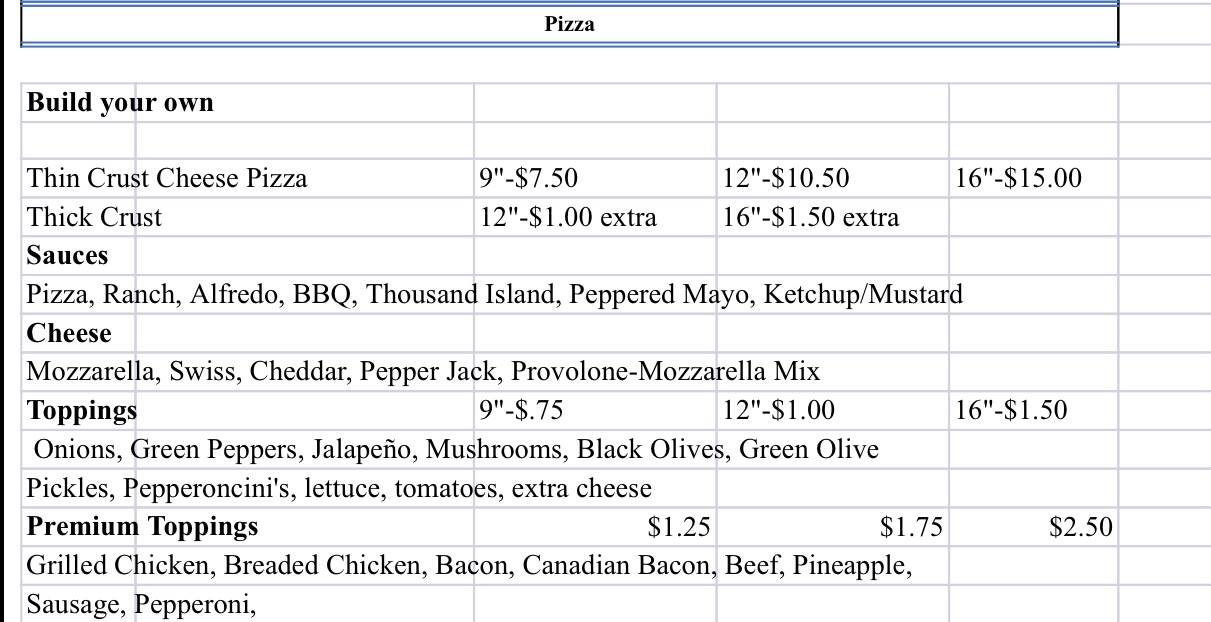Select the 12"-$10.50 price cell
Screen dimensions: 1211x622
[786, 179]
